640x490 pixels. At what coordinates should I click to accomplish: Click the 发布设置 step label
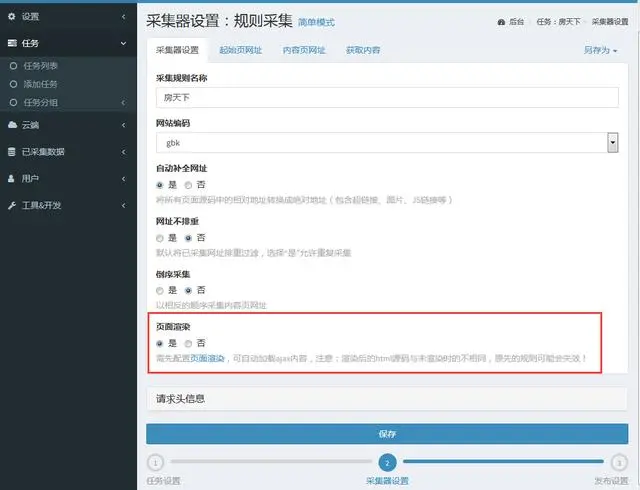pyautogui.click(x=611, y=481)
